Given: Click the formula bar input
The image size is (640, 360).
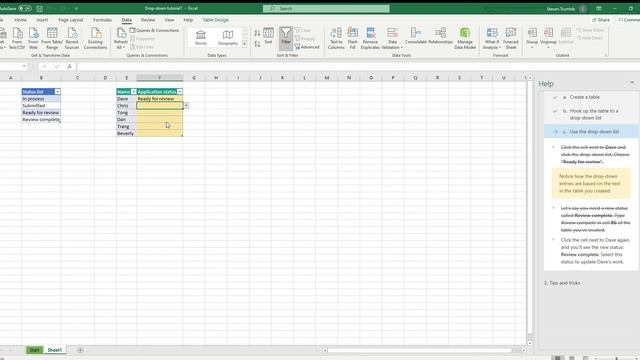Looking at the screenshot, I should click(x=358, y=67).
